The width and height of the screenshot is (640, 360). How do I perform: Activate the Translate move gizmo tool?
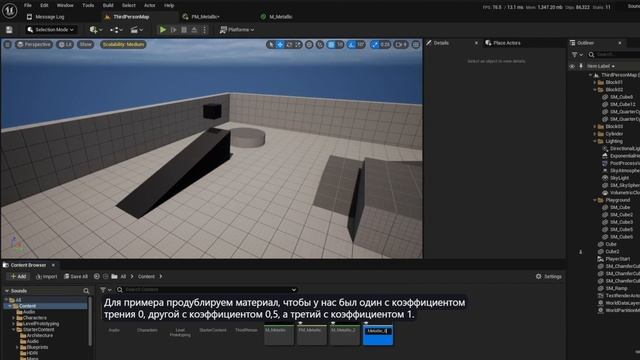(280, 44)
